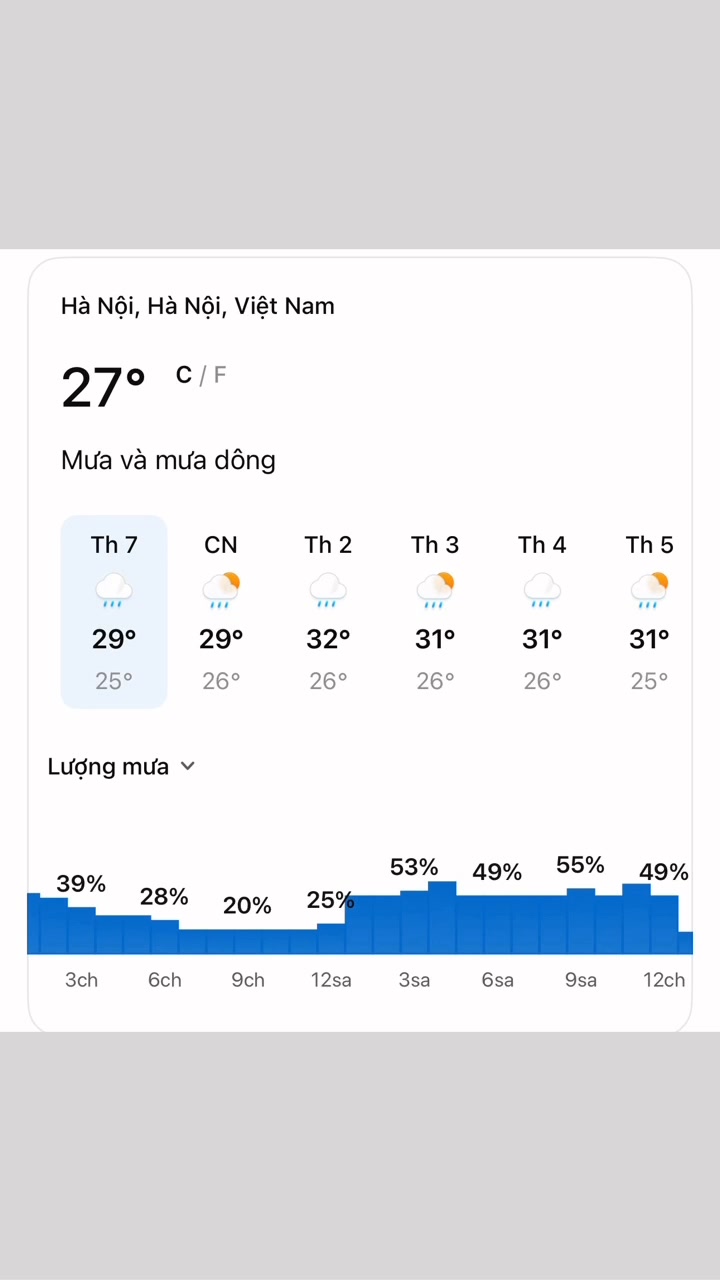720x1280 pixels.
Task: Open the Th 3 daily forecast
Action: (x=435, y=612)
